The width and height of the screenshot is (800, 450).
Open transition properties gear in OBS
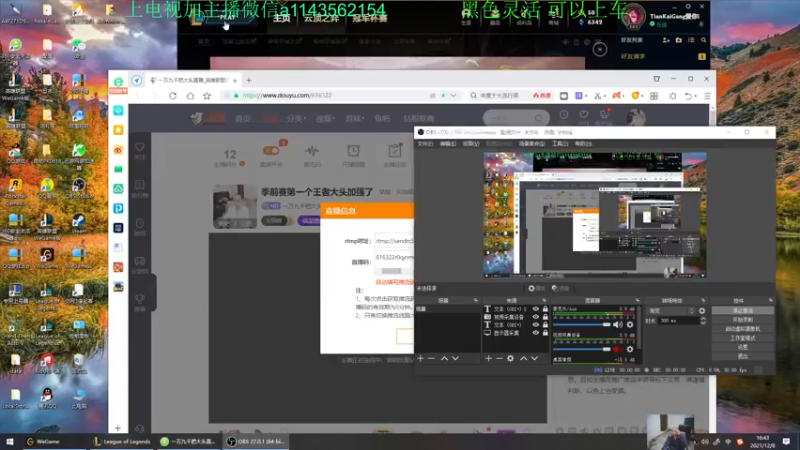pos(702,311)
